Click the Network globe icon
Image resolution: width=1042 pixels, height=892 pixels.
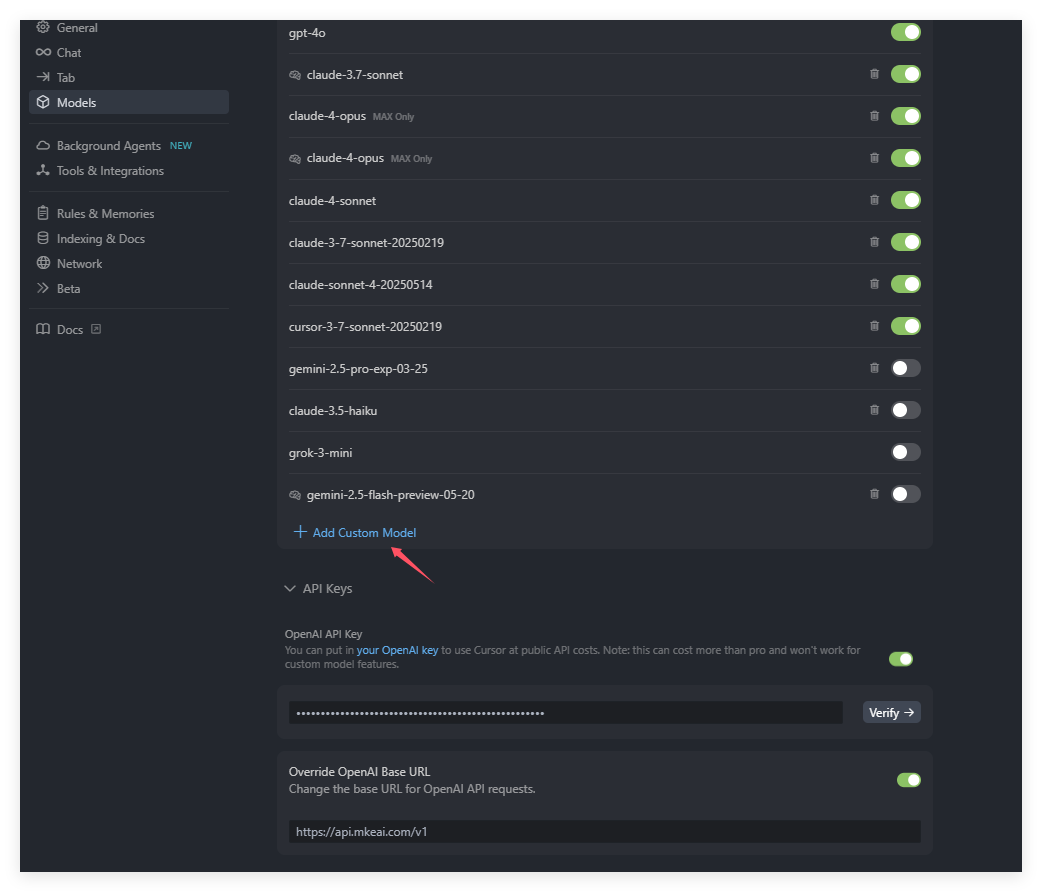pyautogui.click(x=43, y=263)
